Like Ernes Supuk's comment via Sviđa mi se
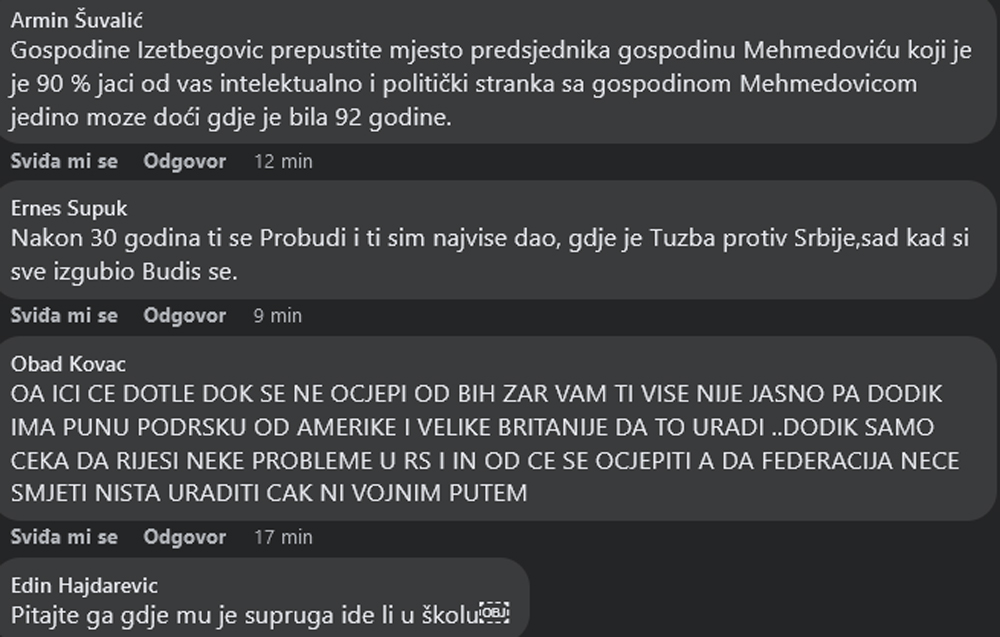This screenshot has width=1000, height=637. [x=64, y=316]
